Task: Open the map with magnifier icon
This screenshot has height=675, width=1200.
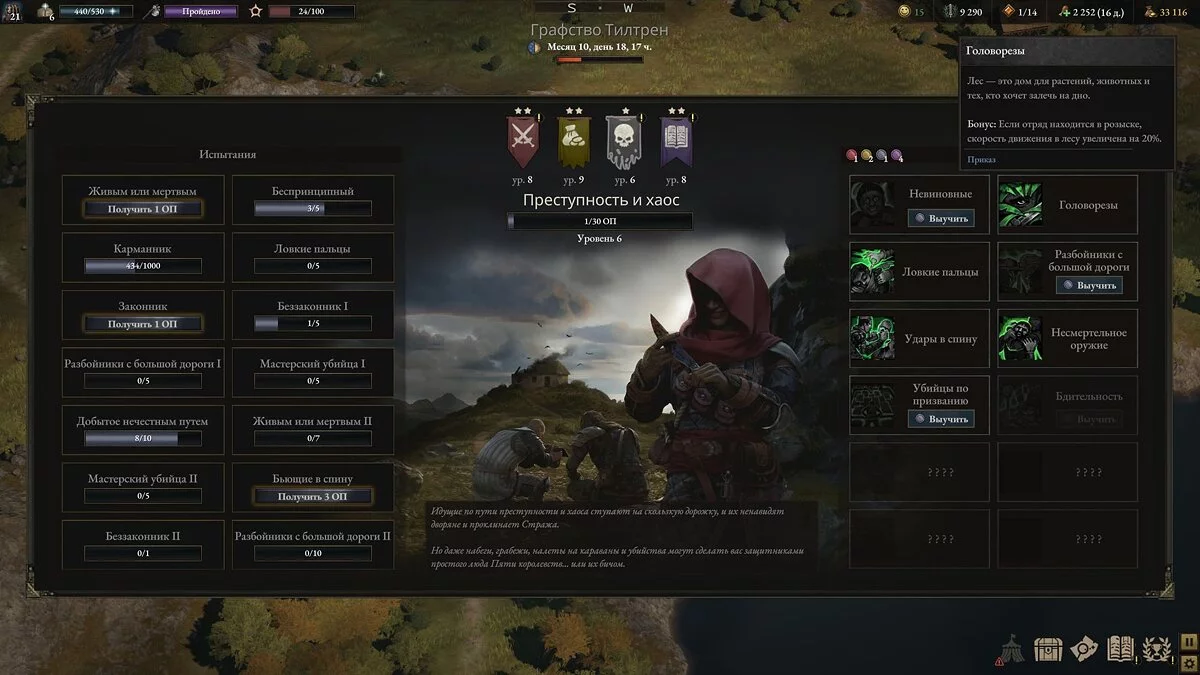Action: 1084,650
